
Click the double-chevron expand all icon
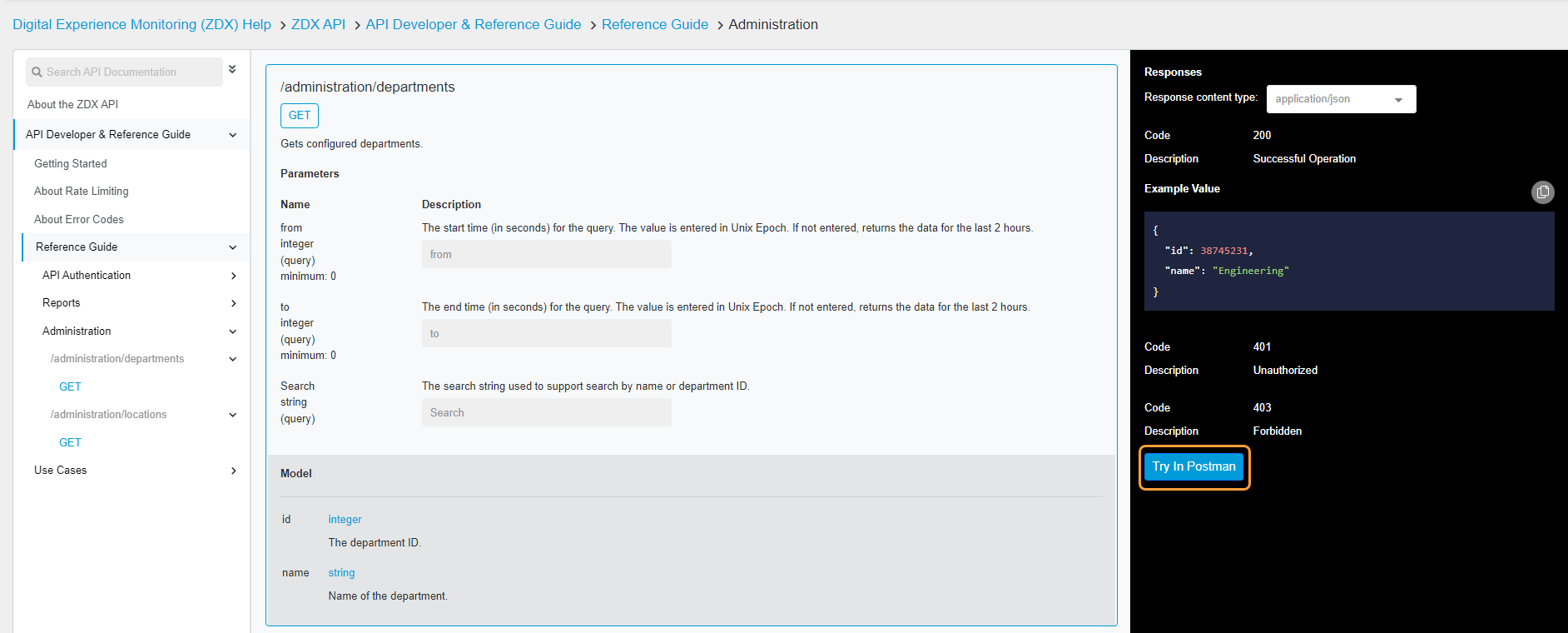232,69
